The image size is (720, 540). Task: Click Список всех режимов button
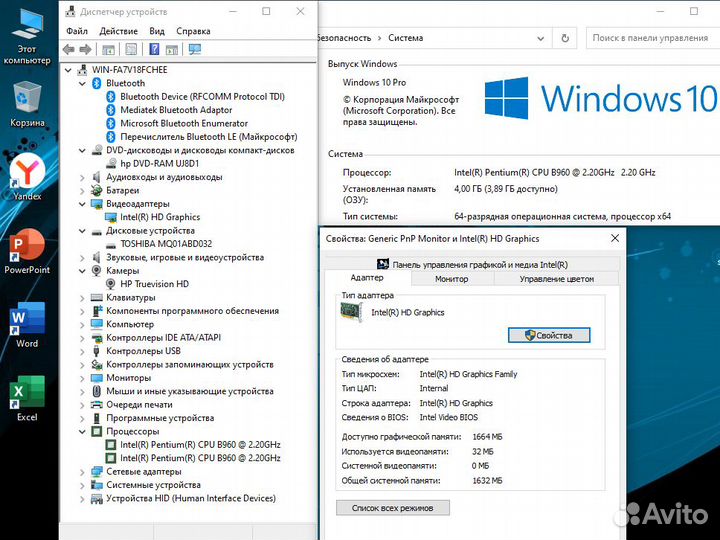(393, 508)
